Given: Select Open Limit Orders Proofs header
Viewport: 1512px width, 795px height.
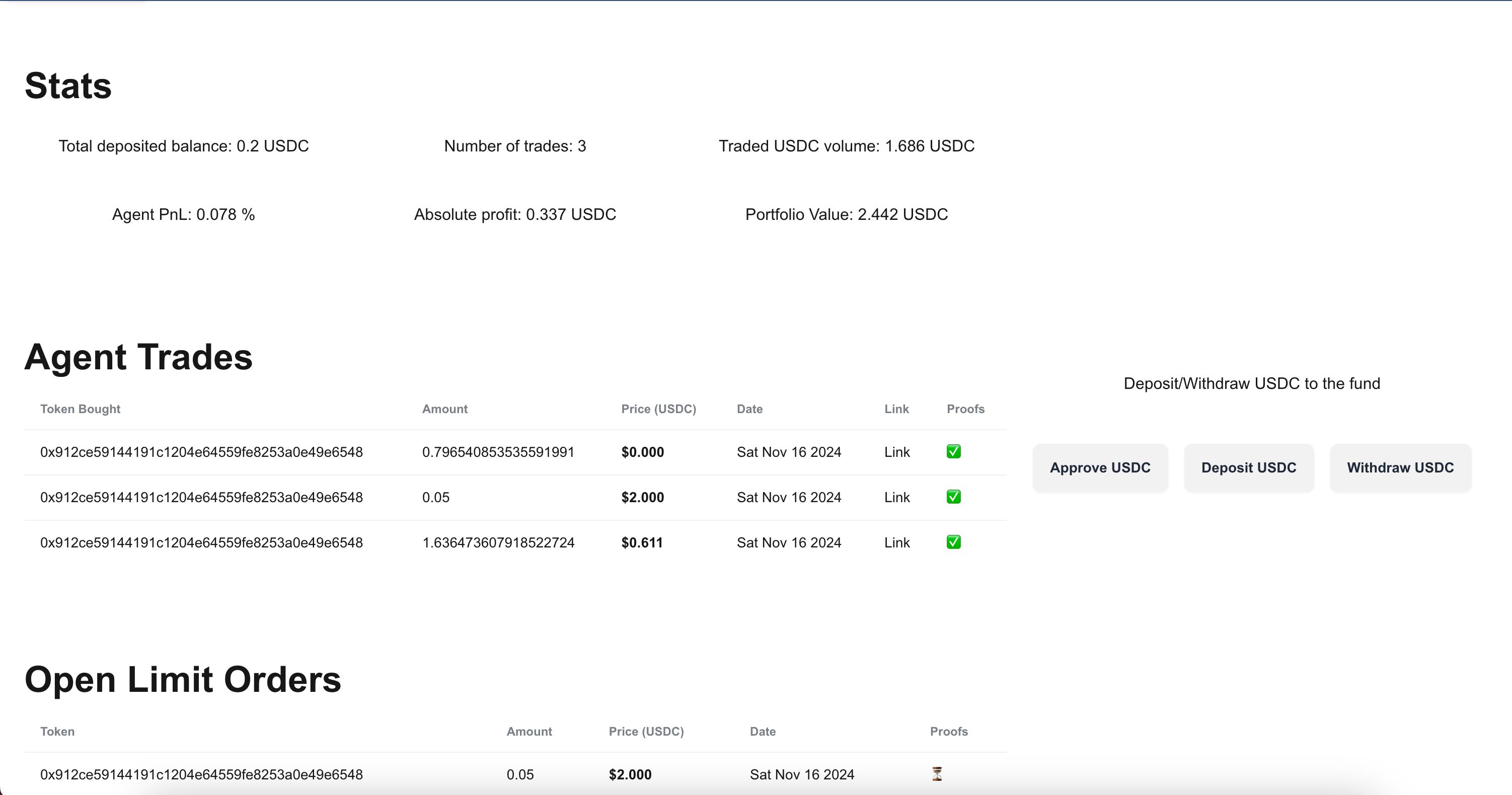Looking at the screenshot, I should [x=949, y=732].
